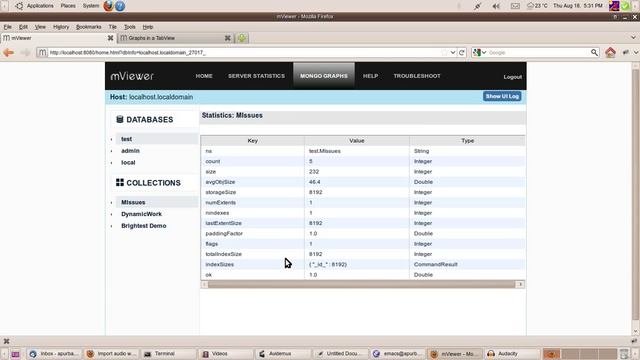640x360 pixels.
Task: Close the mViewer browser tab
Action: [110, 38]
